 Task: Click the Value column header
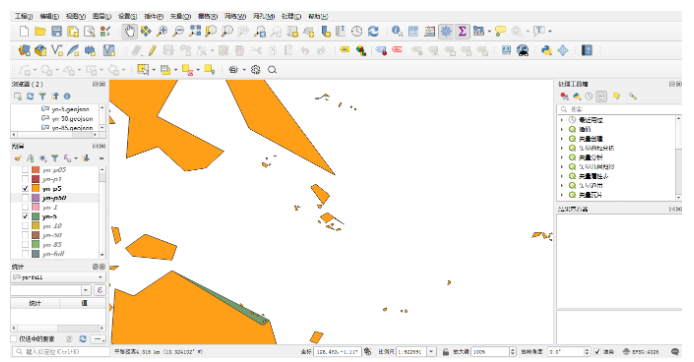tap(84, 303)
